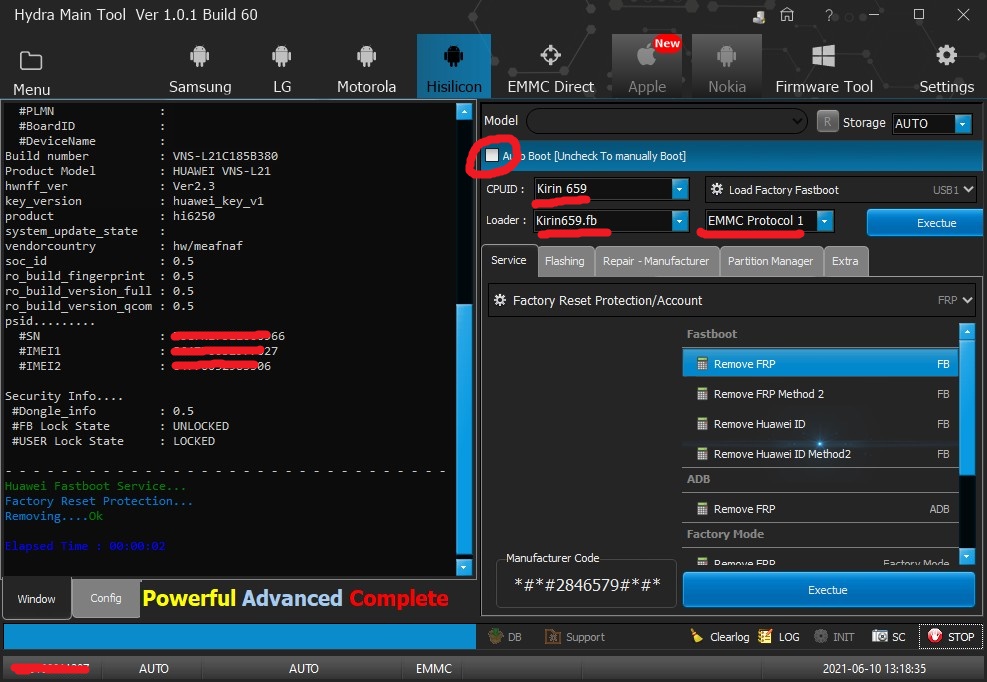This screenshot has height=682, width=987.
Task: Click the INIT icon in bottom bar
Action: [x=821, y=636]
